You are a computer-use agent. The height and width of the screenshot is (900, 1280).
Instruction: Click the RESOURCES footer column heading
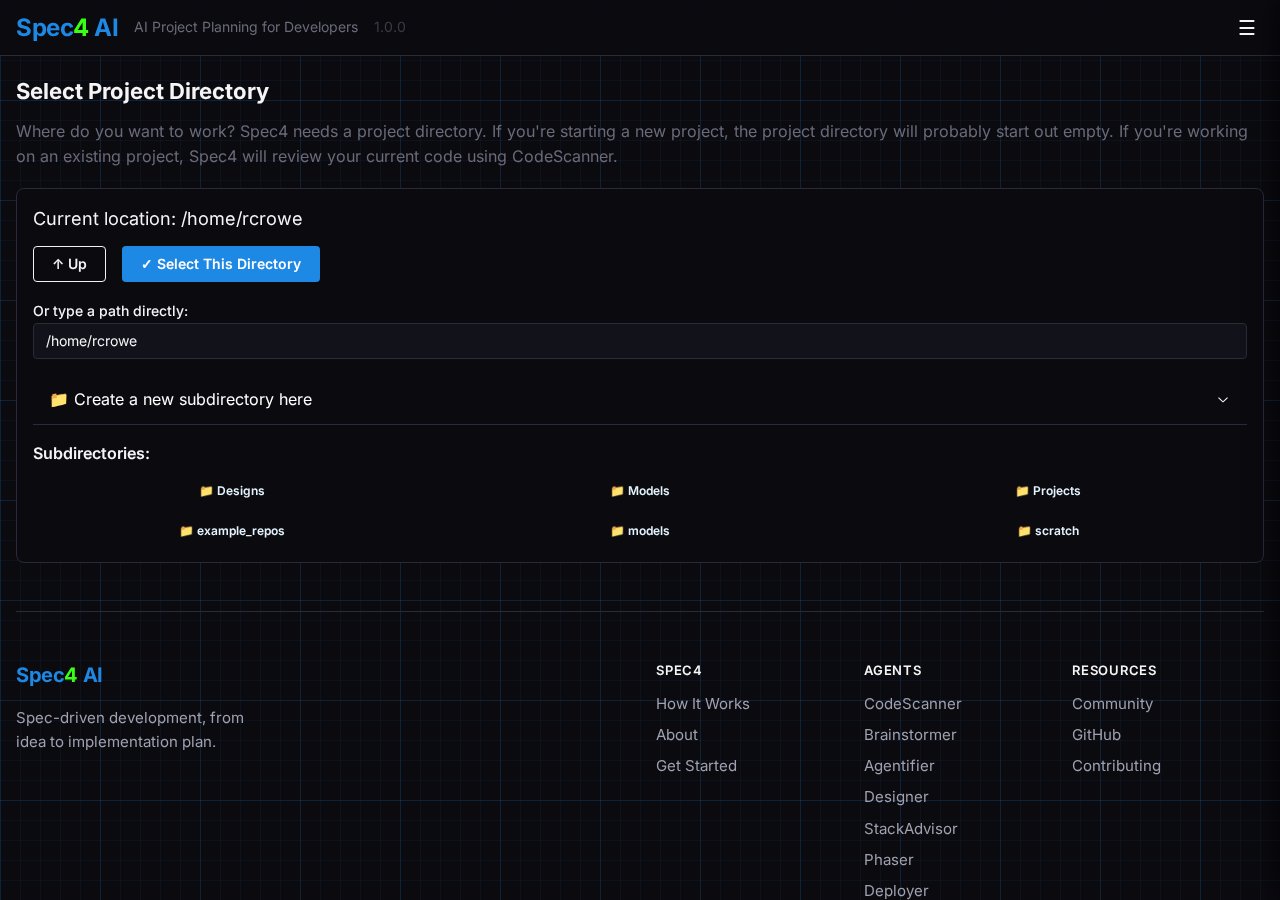pyautogui.click(x=1114, y=670)
